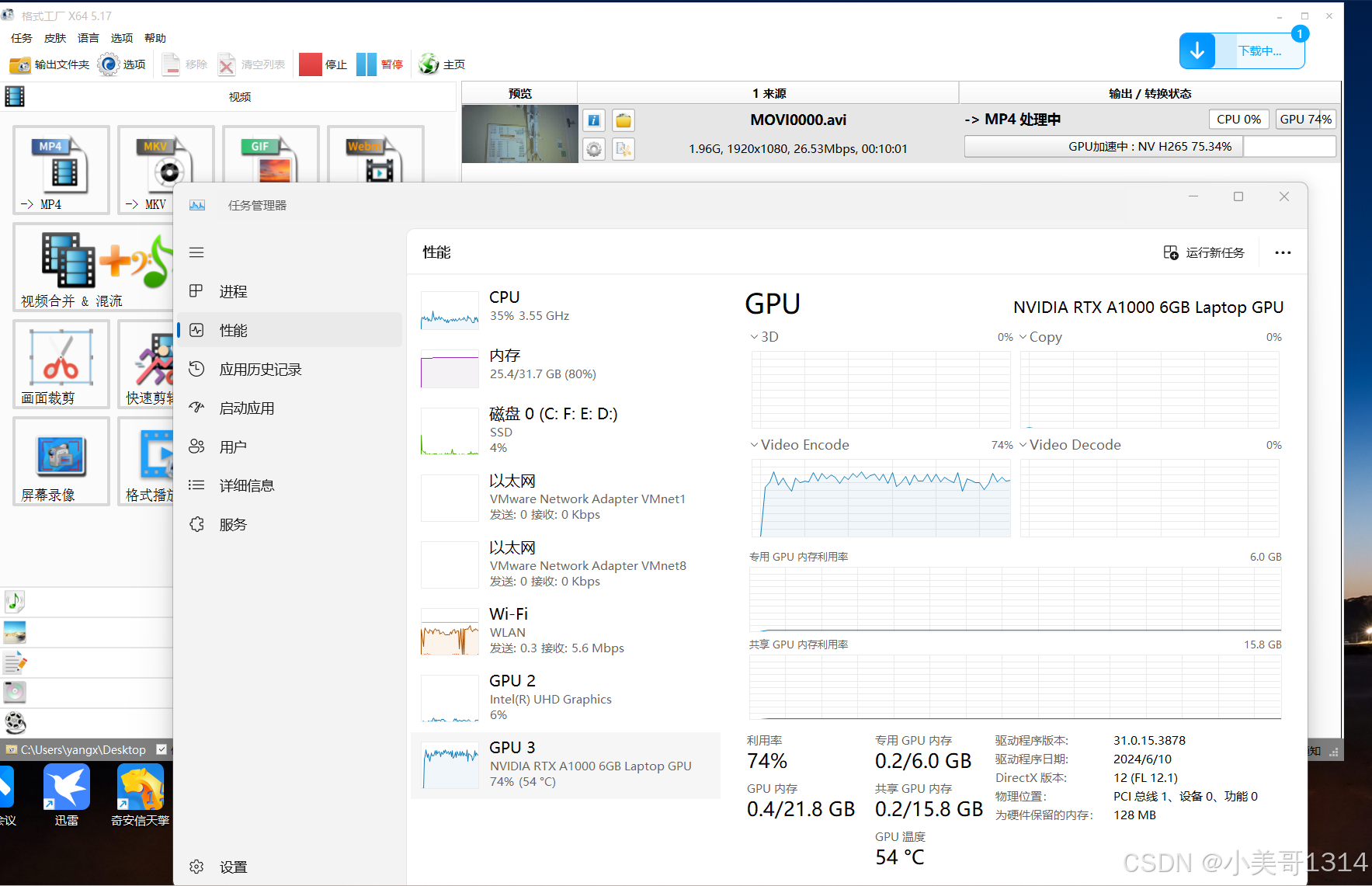Open 应用历史记录 in Task Manager
This screenshot has width=1372, height=886.
pos(290,369)
